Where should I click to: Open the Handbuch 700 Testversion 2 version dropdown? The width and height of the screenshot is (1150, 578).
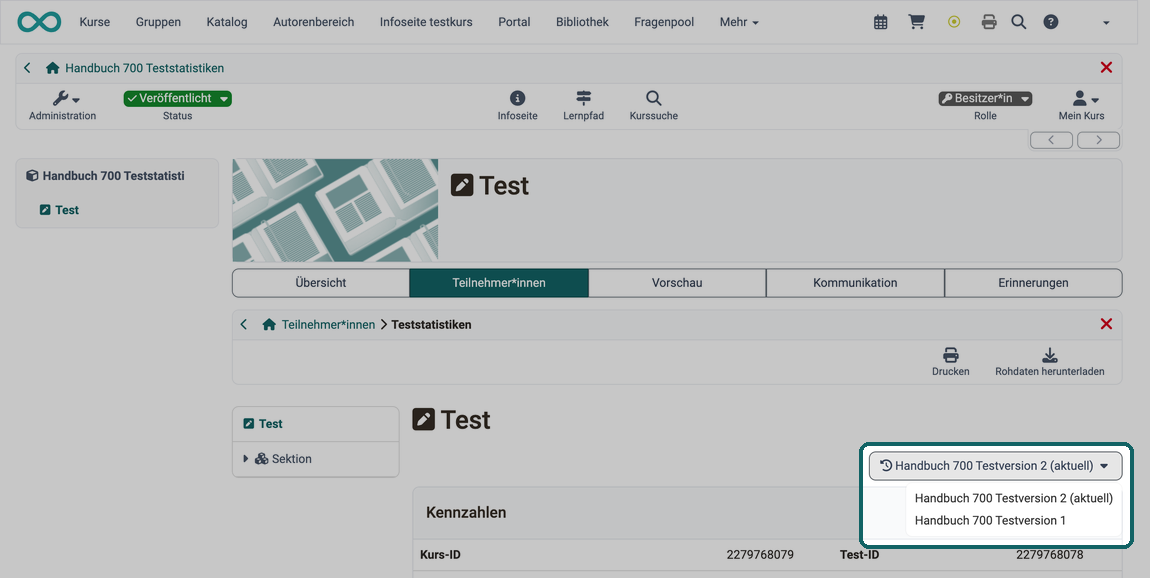(x=995, y=466)
